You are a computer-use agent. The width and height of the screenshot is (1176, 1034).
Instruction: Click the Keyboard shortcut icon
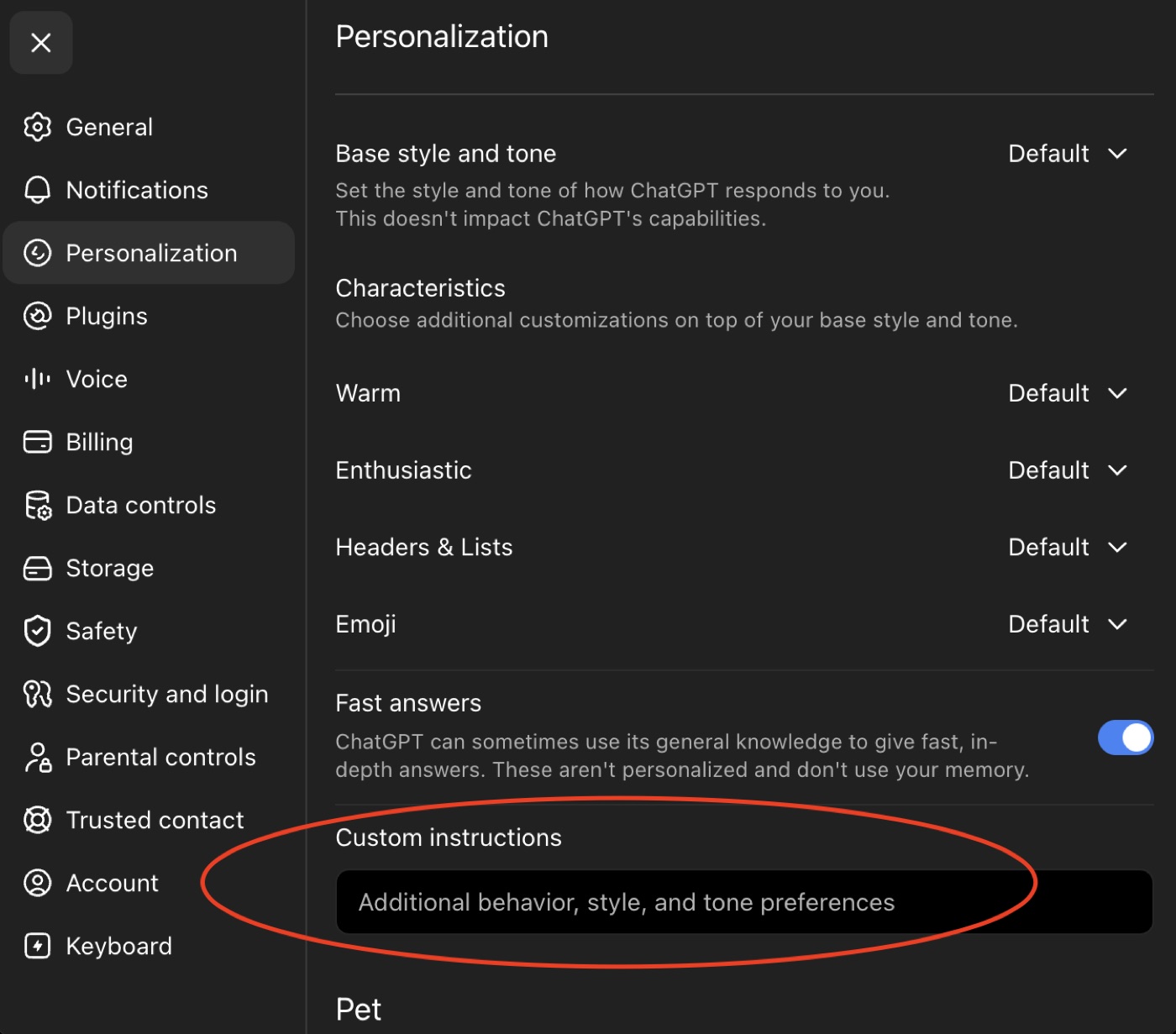tap(37, 946)
